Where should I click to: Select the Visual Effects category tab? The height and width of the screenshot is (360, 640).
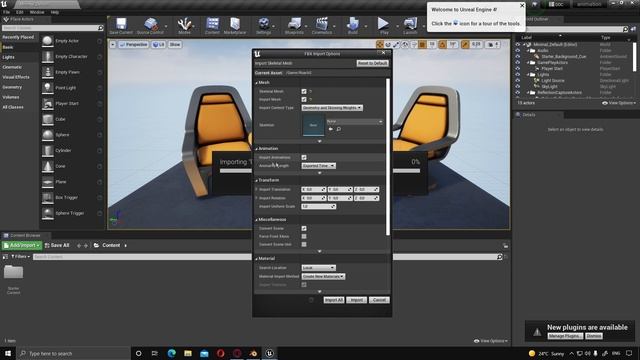pos(20,77)
